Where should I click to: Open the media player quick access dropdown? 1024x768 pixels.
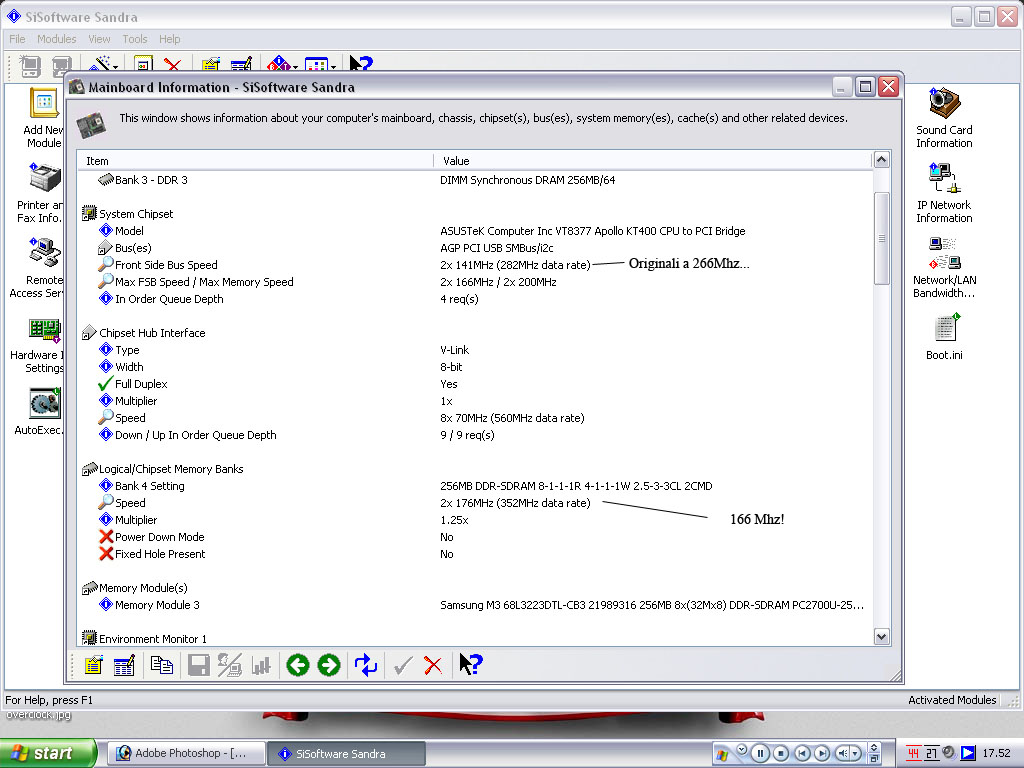(741, 750)
